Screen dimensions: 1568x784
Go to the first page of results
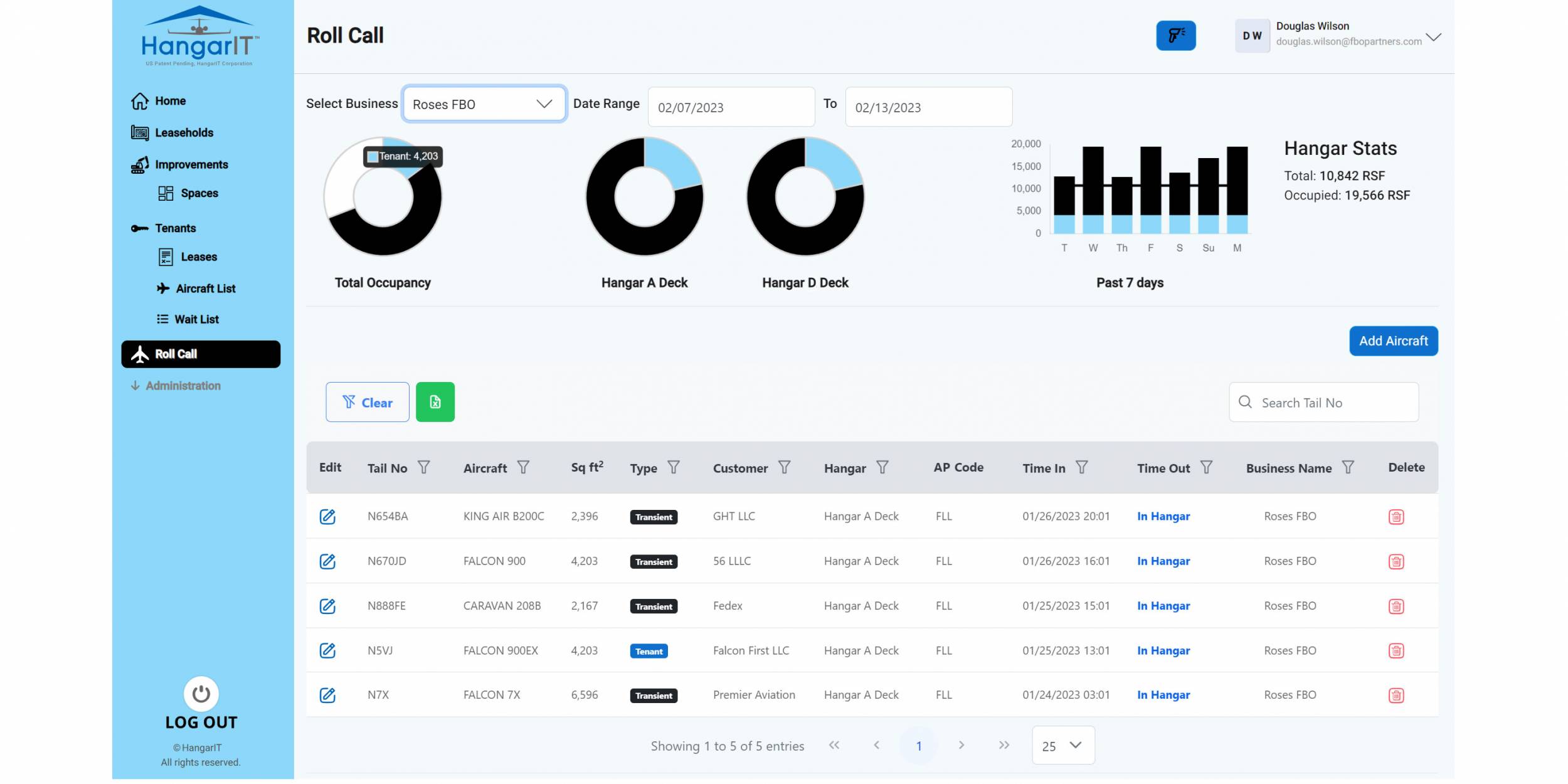coord(834,746)
